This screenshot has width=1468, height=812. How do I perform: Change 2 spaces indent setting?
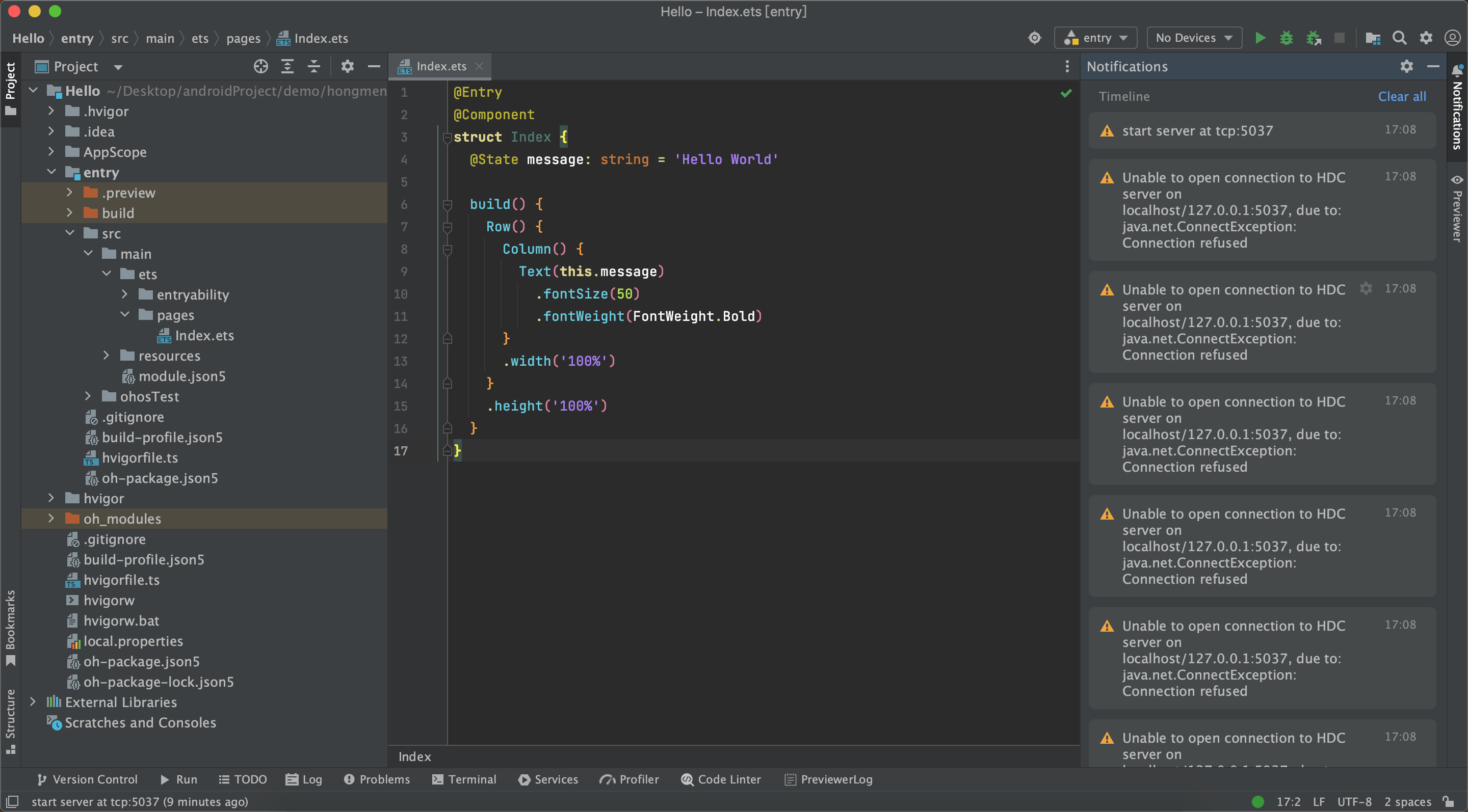click(x=1407, y=801)
